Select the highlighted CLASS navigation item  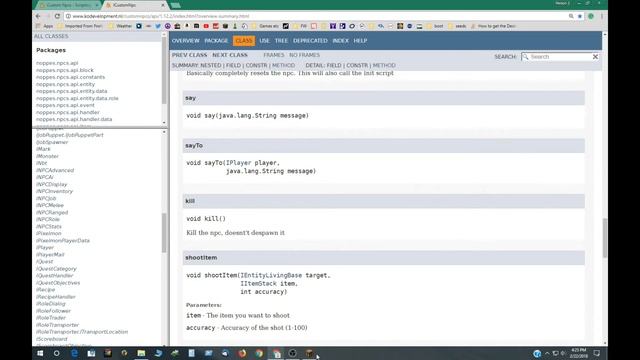pyautogui.click(x=244, y=41)
